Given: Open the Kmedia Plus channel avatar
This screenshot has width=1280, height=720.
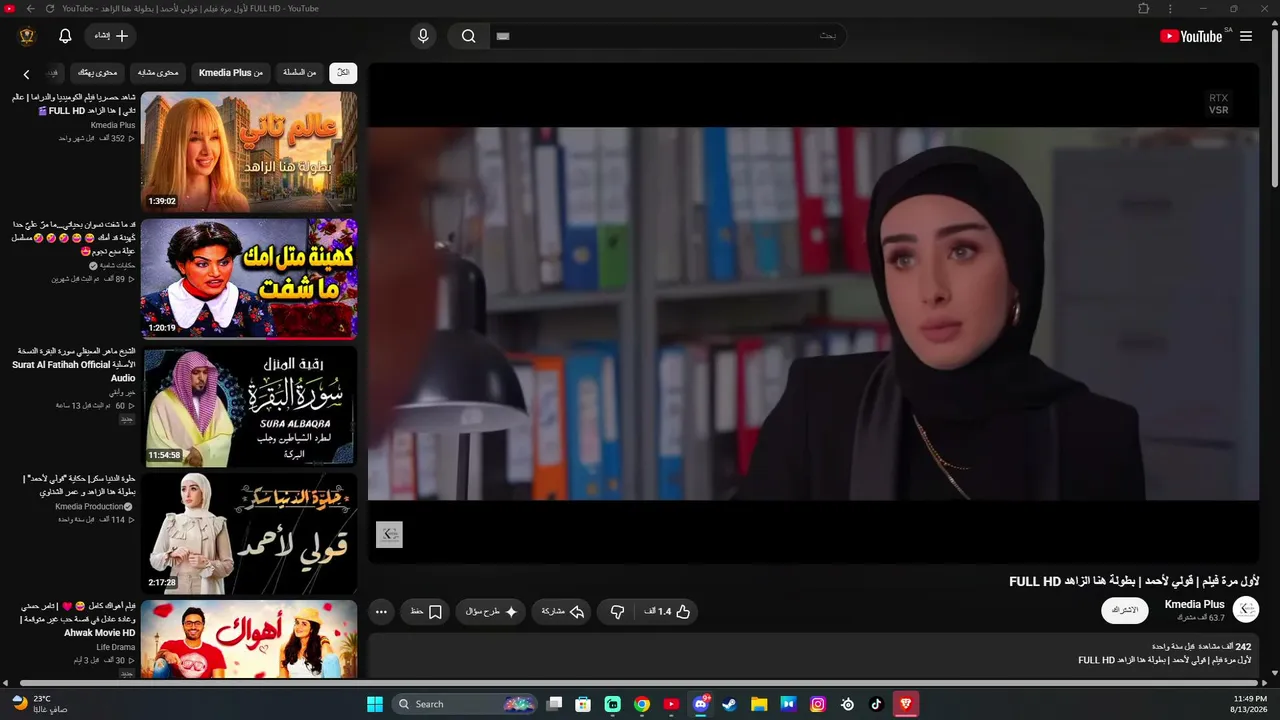Looking at the screenshot, I should [1246, 609].
